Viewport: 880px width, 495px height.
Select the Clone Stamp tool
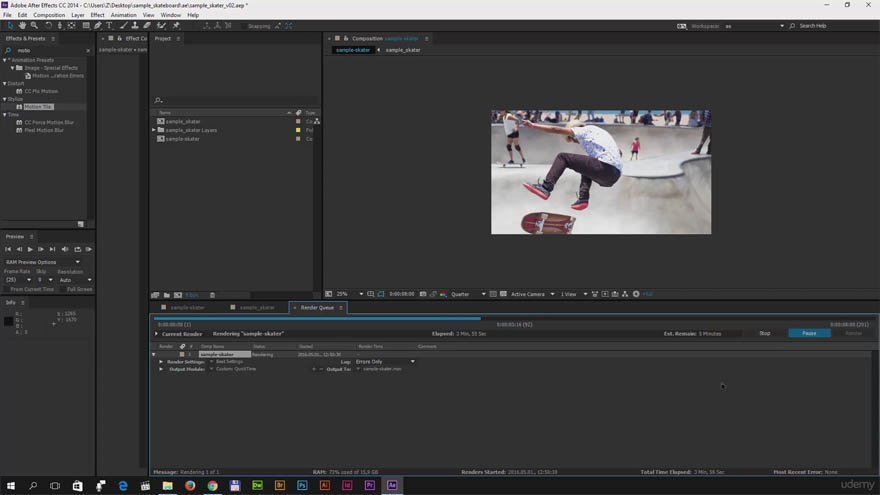(x=135, y=26)
